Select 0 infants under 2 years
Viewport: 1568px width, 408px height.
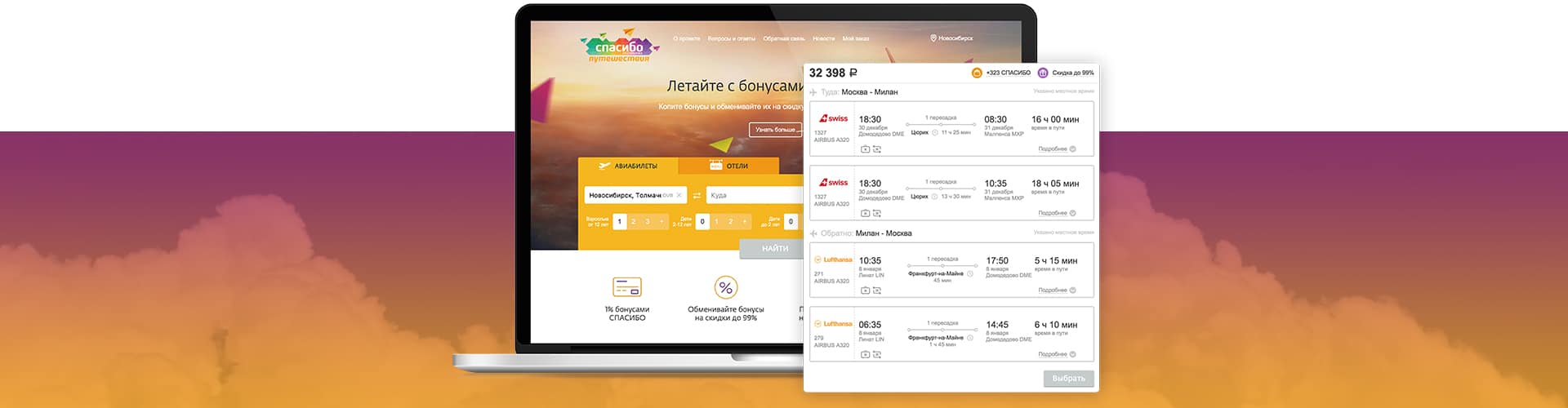791,221
